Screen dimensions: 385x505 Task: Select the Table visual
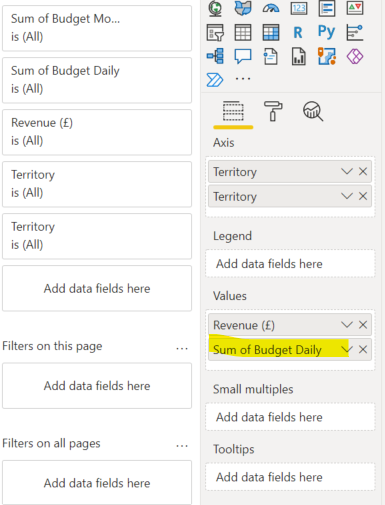click(243, 32)
